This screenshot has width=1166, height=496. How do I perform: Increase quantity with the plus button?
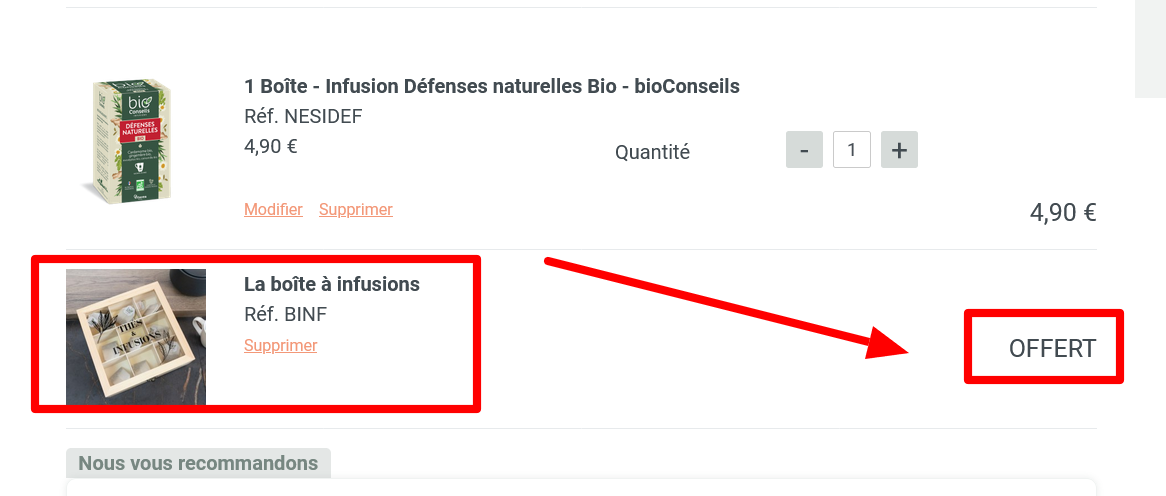[899, 150]
